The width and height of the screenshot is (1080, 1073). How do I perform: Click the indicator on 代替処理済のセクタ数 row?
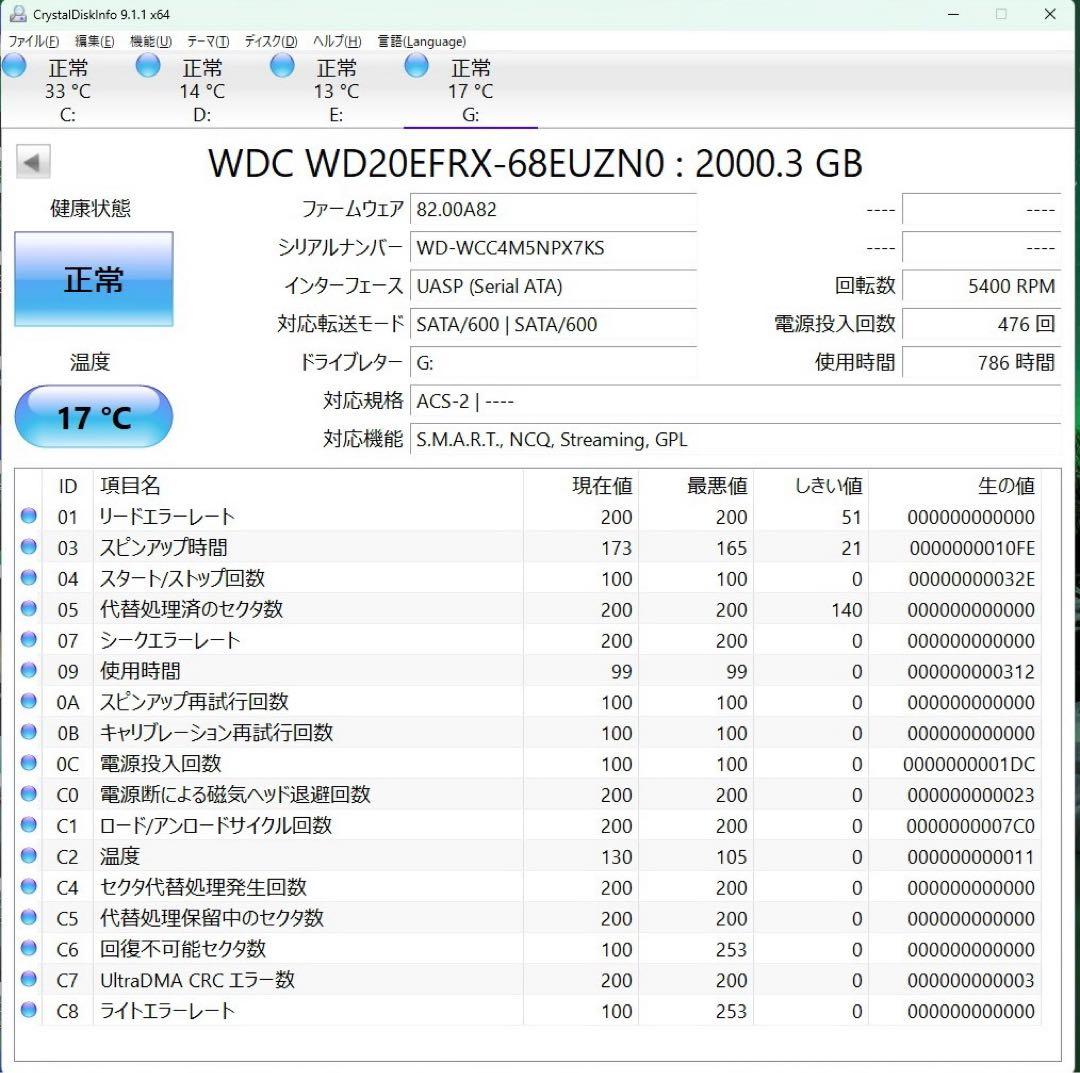point(28,609)
